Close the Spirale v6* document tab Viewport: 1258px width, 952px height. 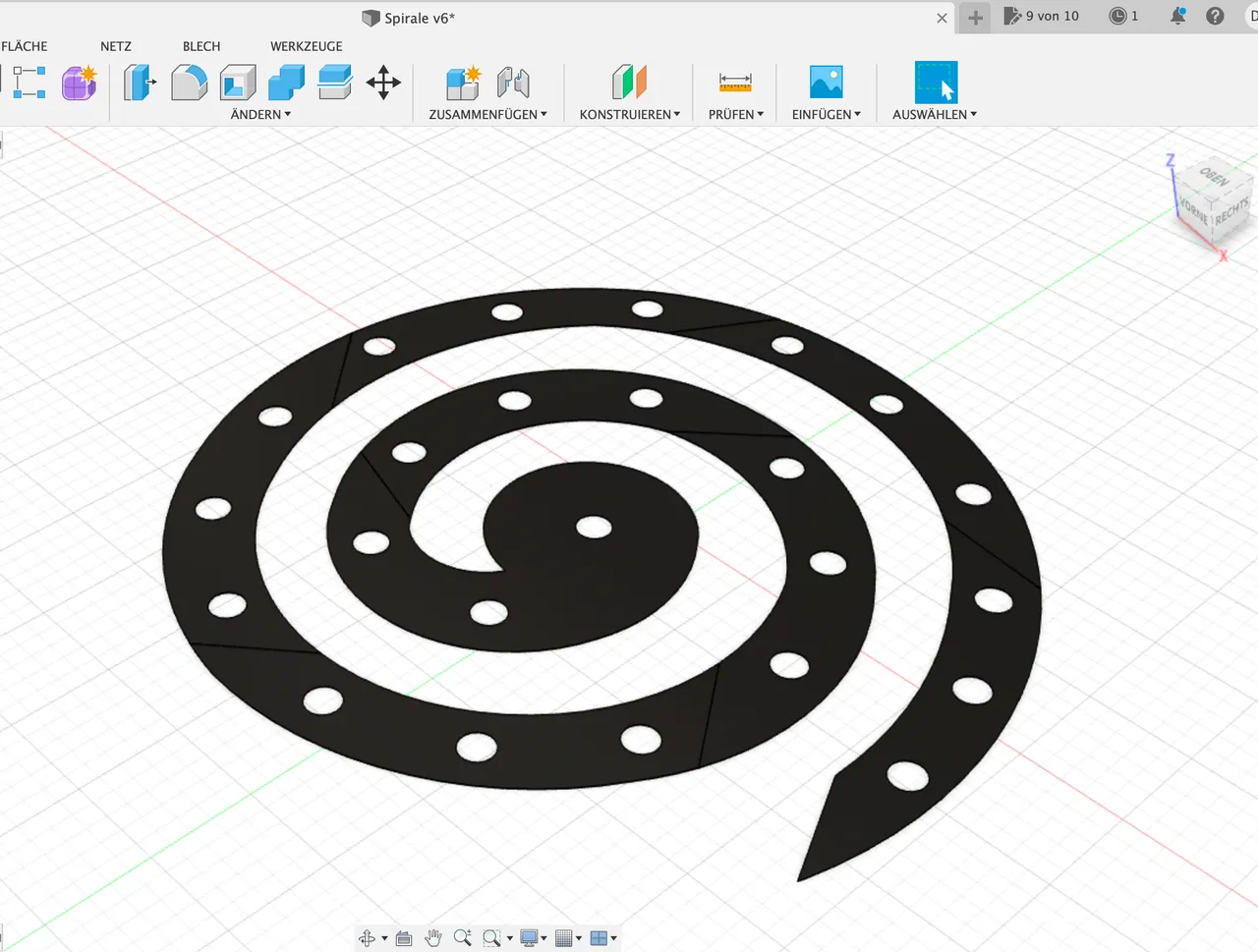[x=942, y=18]
